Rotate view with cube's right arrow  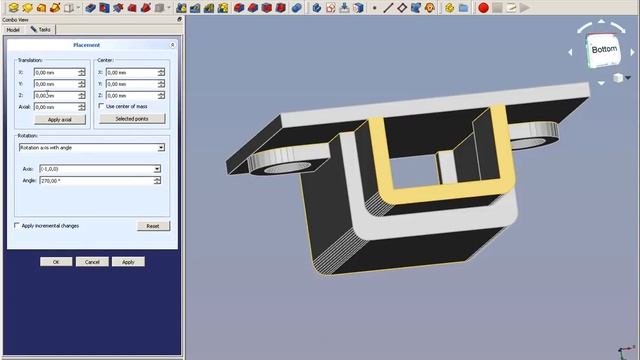pyautogui.click(x=632, y=52)
